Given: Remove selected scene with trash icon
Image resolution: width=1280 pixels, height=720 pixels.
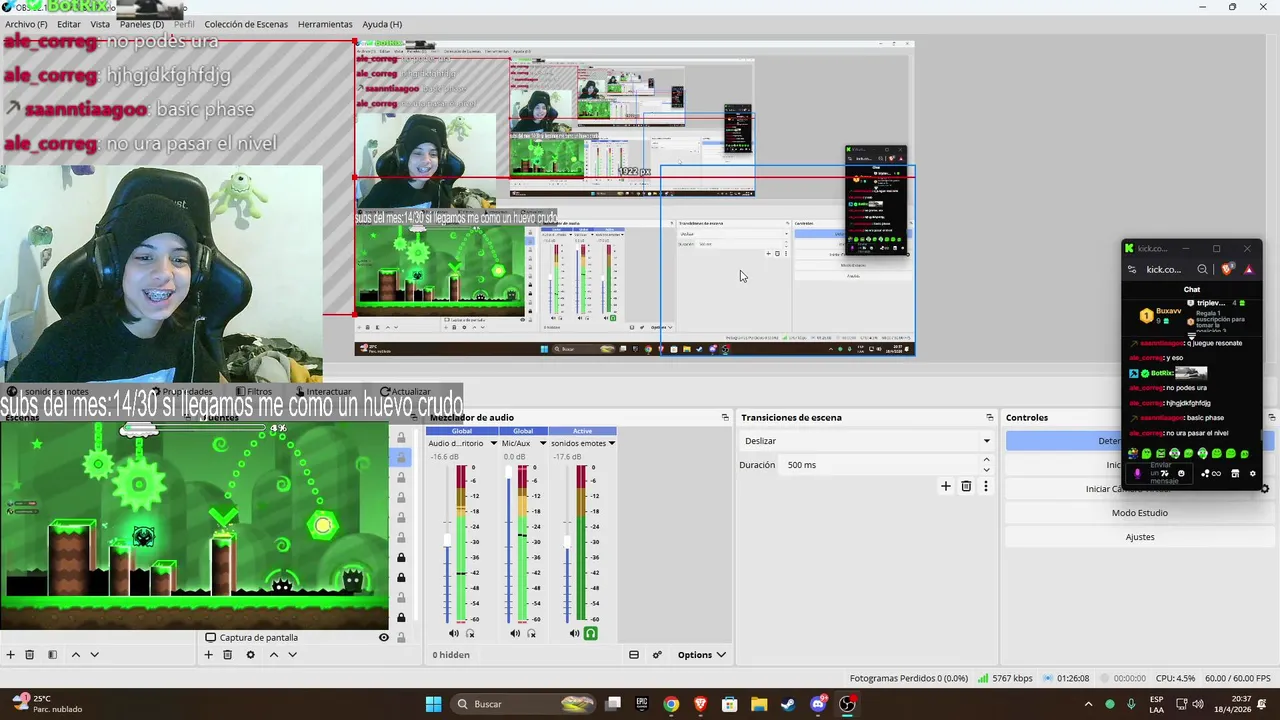Looking at the screenshot, I should pyautogui.click(x=30, y=655).
